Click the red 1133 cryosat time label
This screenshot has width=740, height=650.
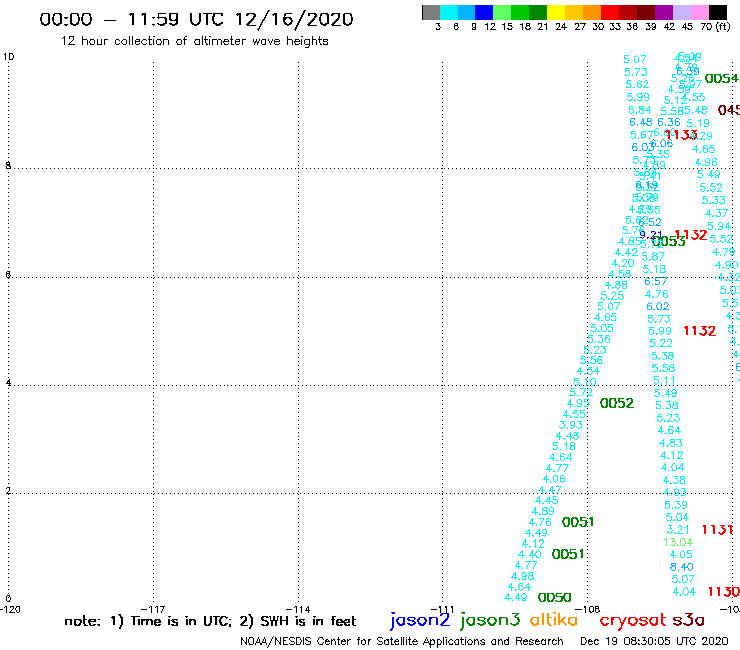tap(681, 135)
